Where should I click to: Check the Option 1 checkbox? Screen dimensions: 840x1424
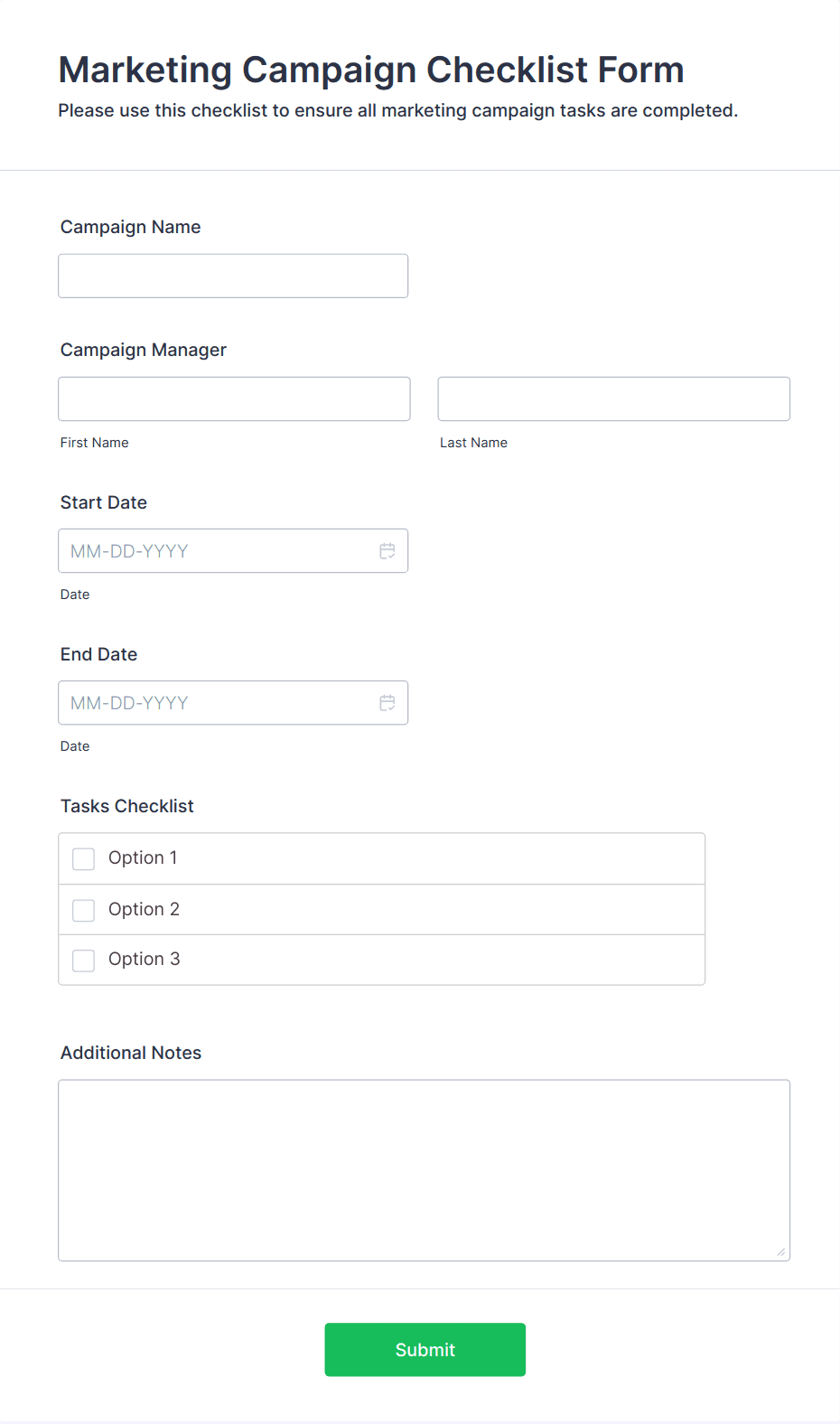click(x=84, y=858)
